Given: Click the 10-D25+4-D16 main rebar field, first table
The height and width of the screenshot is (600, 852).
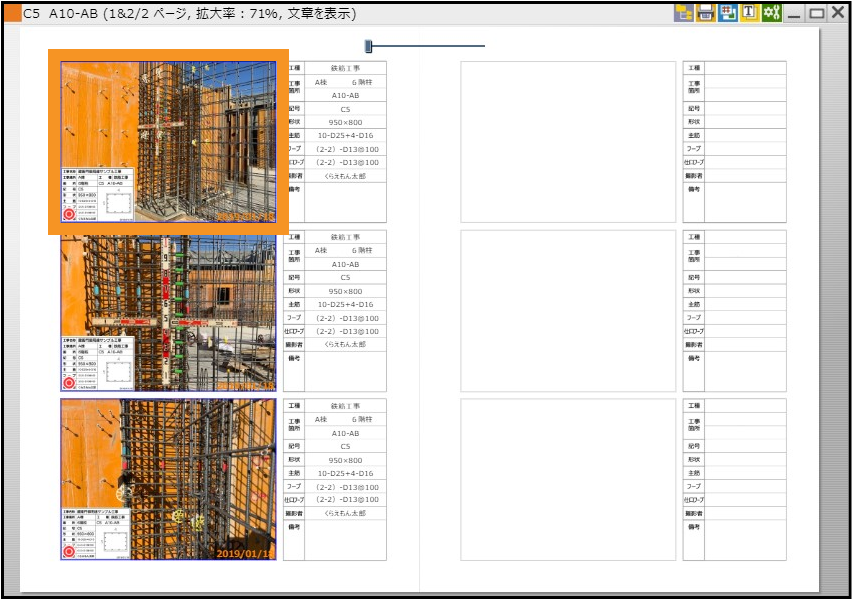Looking at the screenshot, I should [x=345, y=135].
